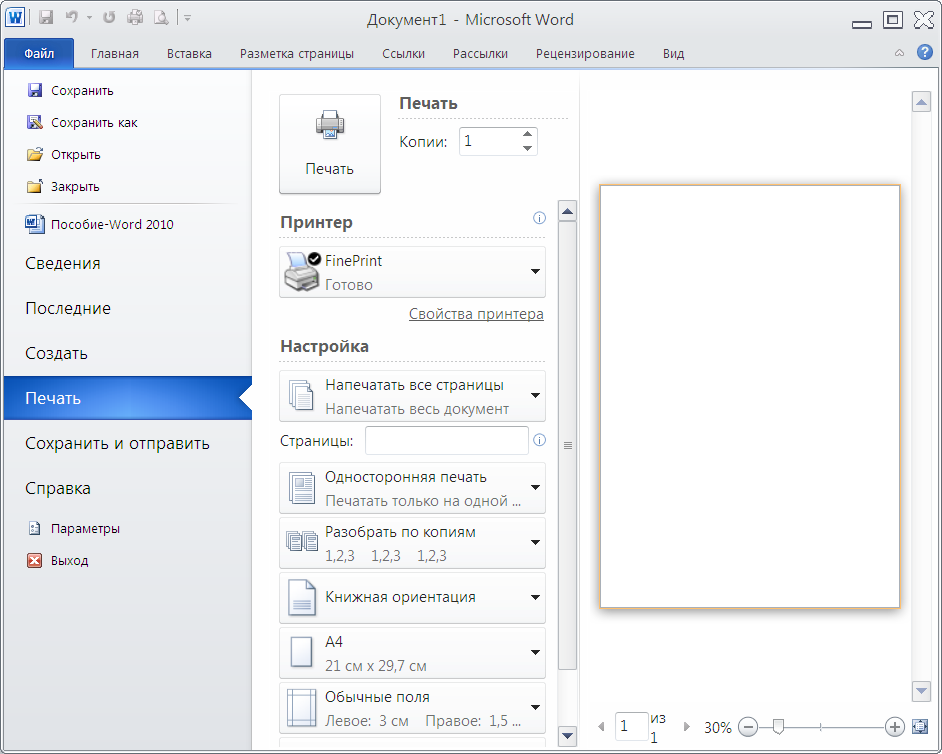Open the Customize Quick Access Toolbar arrow
The width and height of the screenshot is (942, 754).
tap(187, 18)
